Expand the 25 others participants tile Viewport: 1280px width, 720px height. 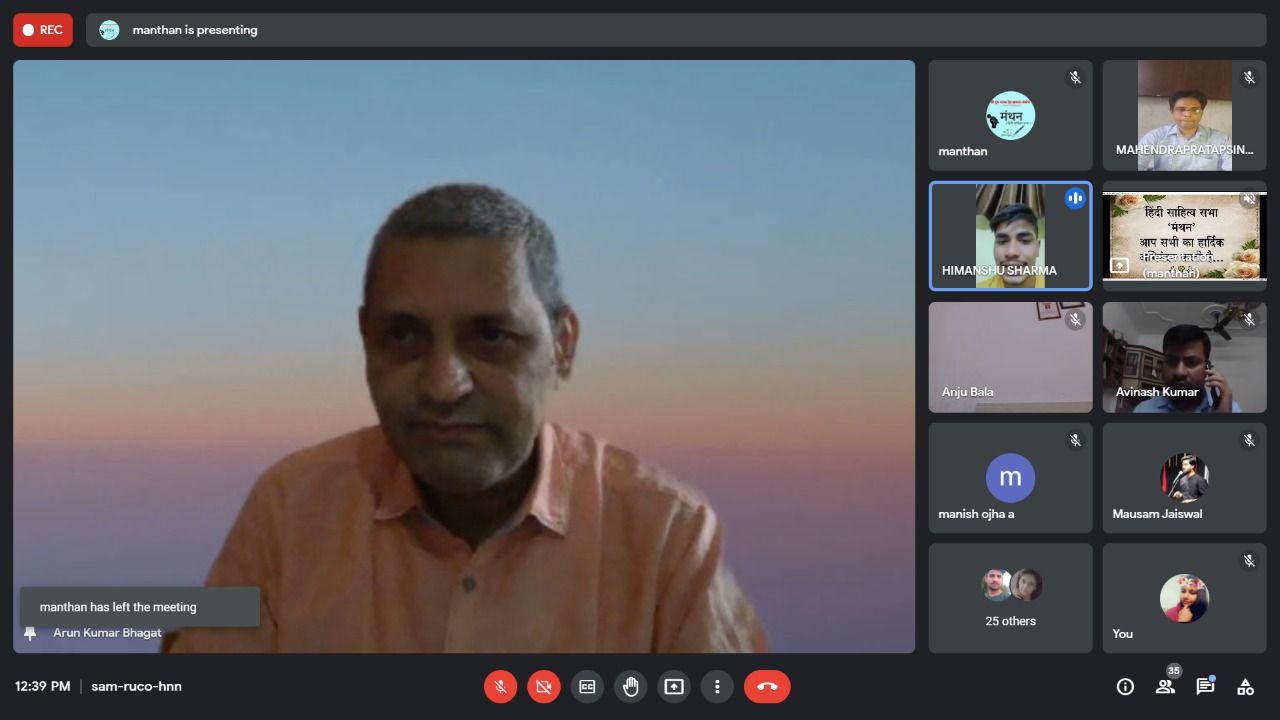(x=1010, y=598)
